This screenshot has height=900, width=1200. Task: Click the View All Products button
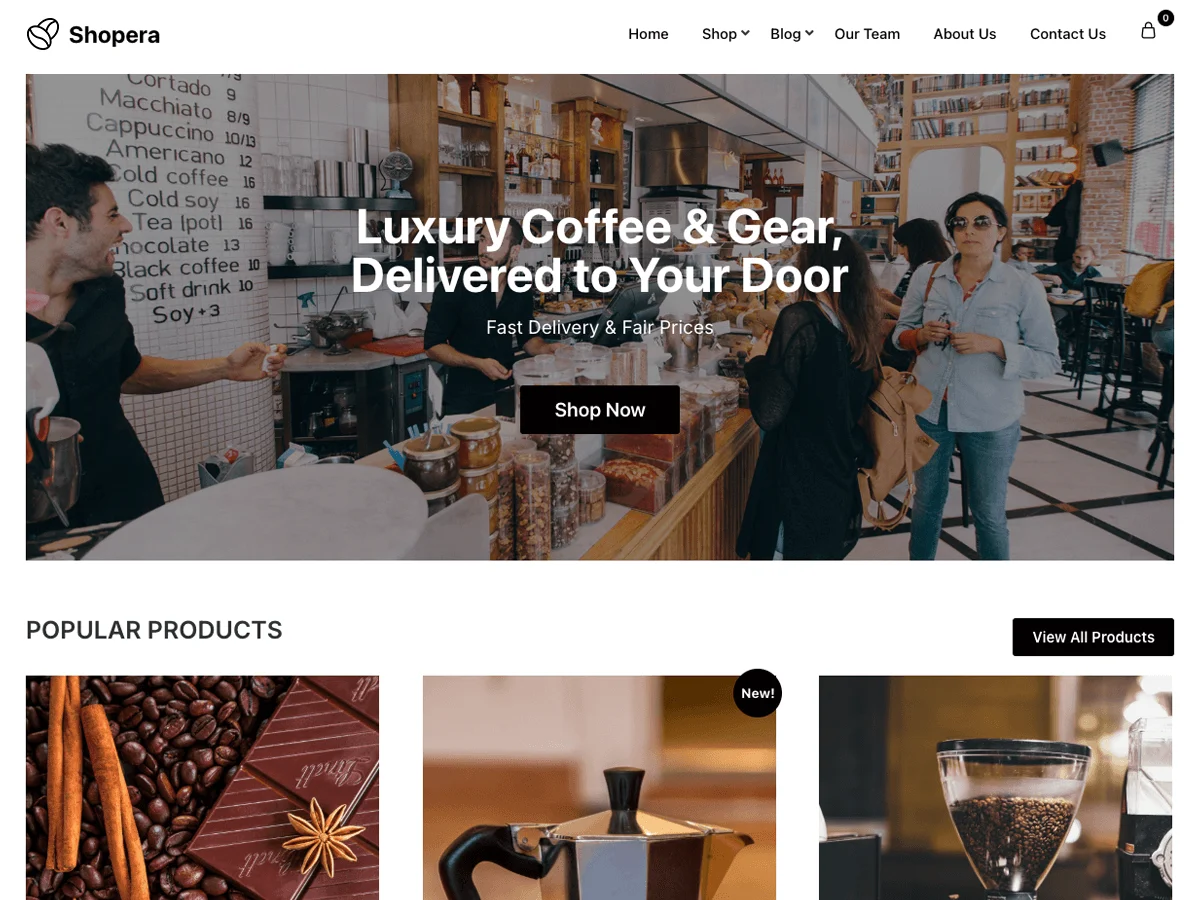[x=1093, y=637]
